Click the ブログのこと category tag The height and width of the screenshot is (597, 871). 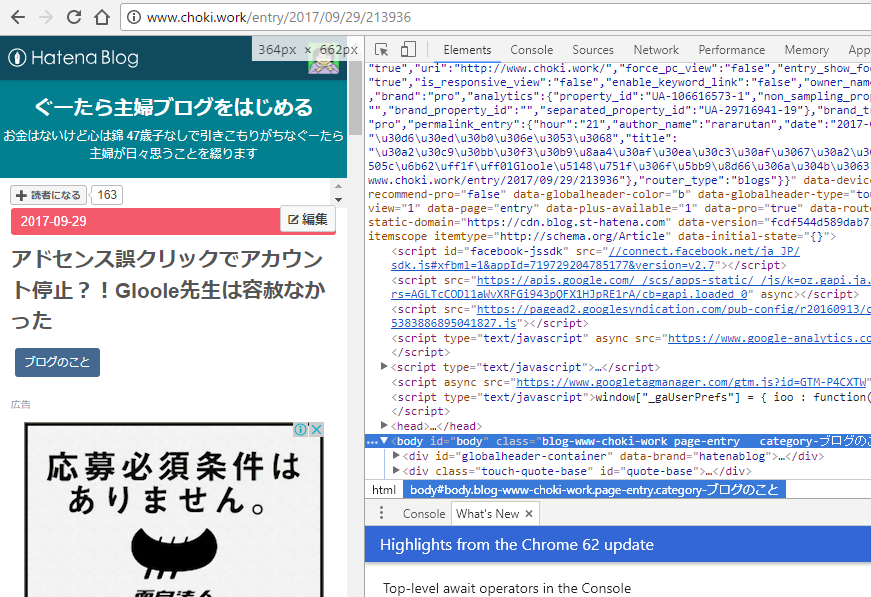[x=57, y=362]
